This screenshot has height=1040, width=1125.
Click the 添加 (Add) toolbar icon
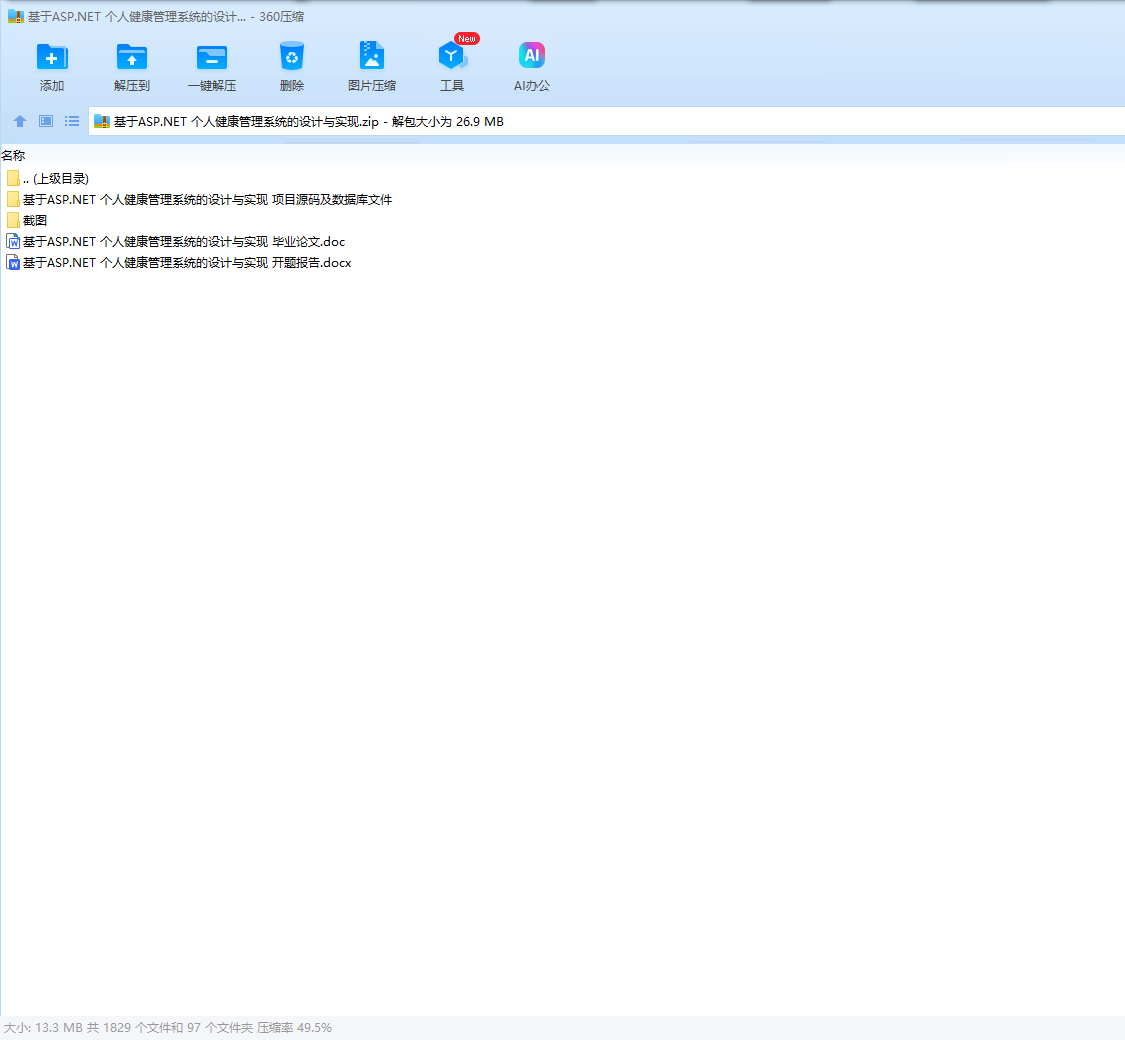[52, 57]
